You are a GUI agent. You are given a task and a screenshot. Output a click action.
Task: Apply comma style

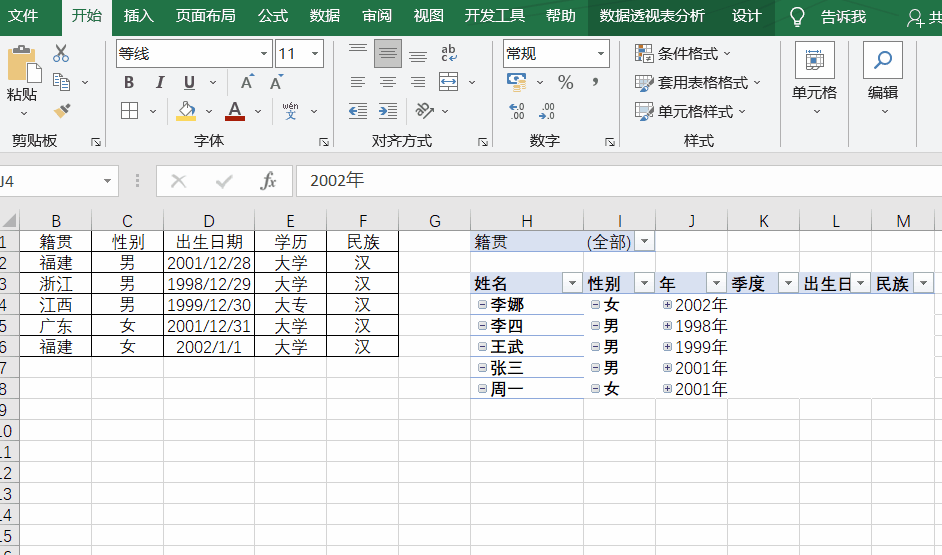coord(595,82)
